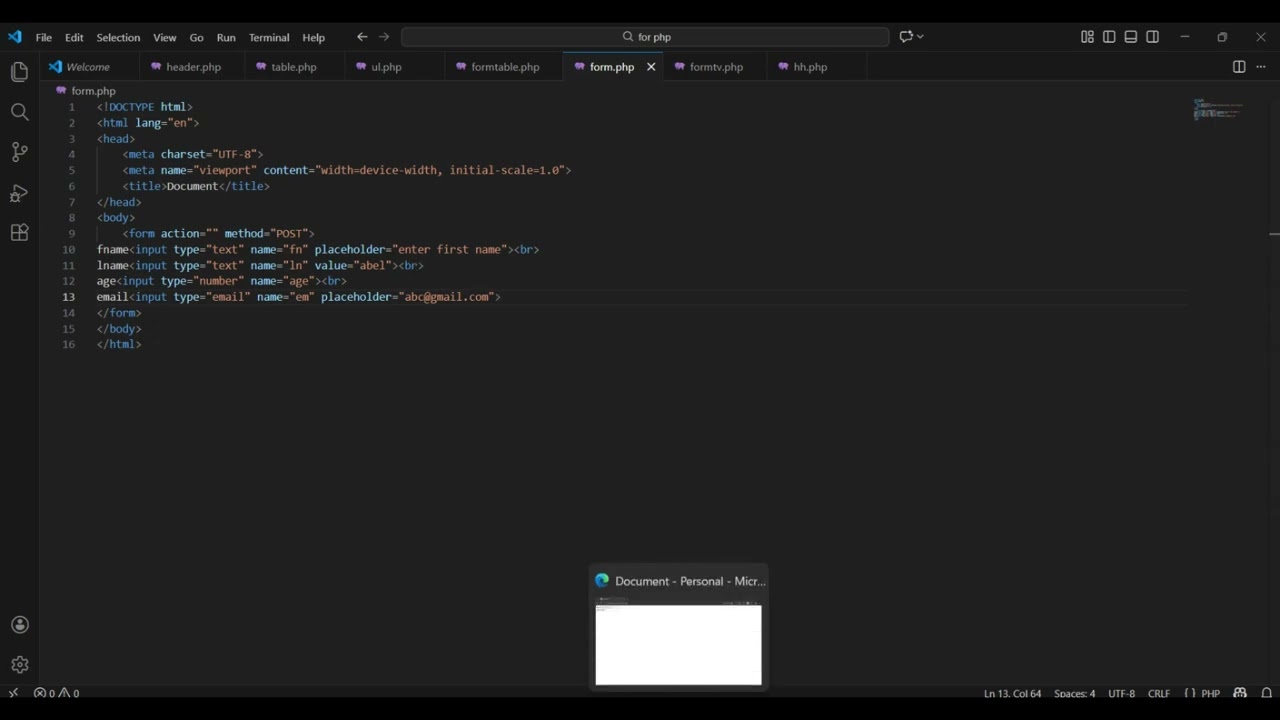Viewport: 1280px width, 720px height.
Task: Open the Go menu
Action: coord(196,37)
